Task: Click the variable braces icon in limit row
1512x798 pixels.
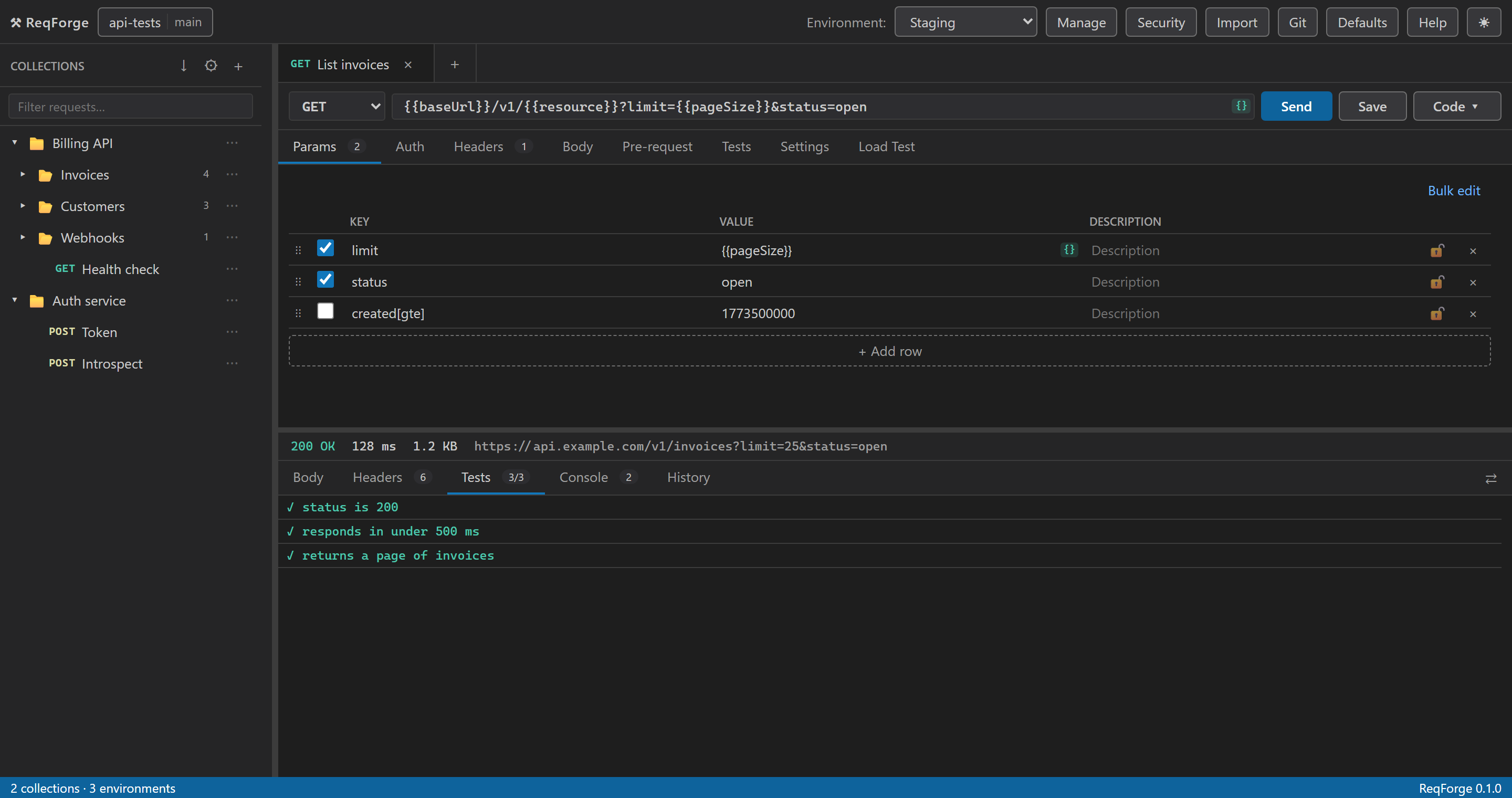Action: tap(1069, 250)
